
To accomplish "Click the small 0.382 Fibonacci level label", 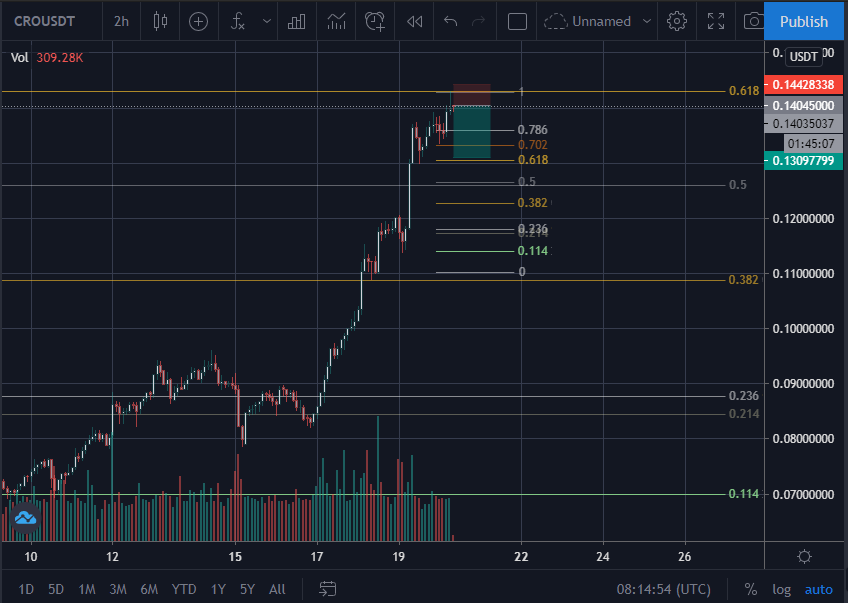I will (x=533, y=203).
